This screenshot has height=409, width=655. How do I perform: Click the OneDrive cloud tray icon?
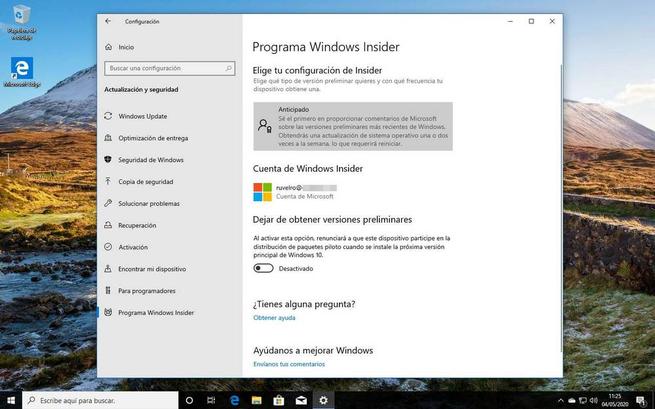click(571, 401)
